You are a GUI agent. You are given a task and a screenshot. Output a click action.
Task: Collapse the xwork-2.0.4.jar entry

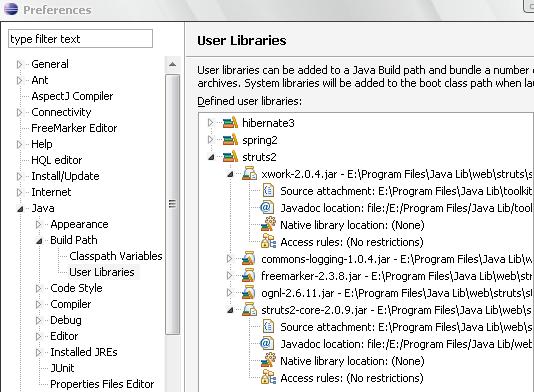coord(231,174)
